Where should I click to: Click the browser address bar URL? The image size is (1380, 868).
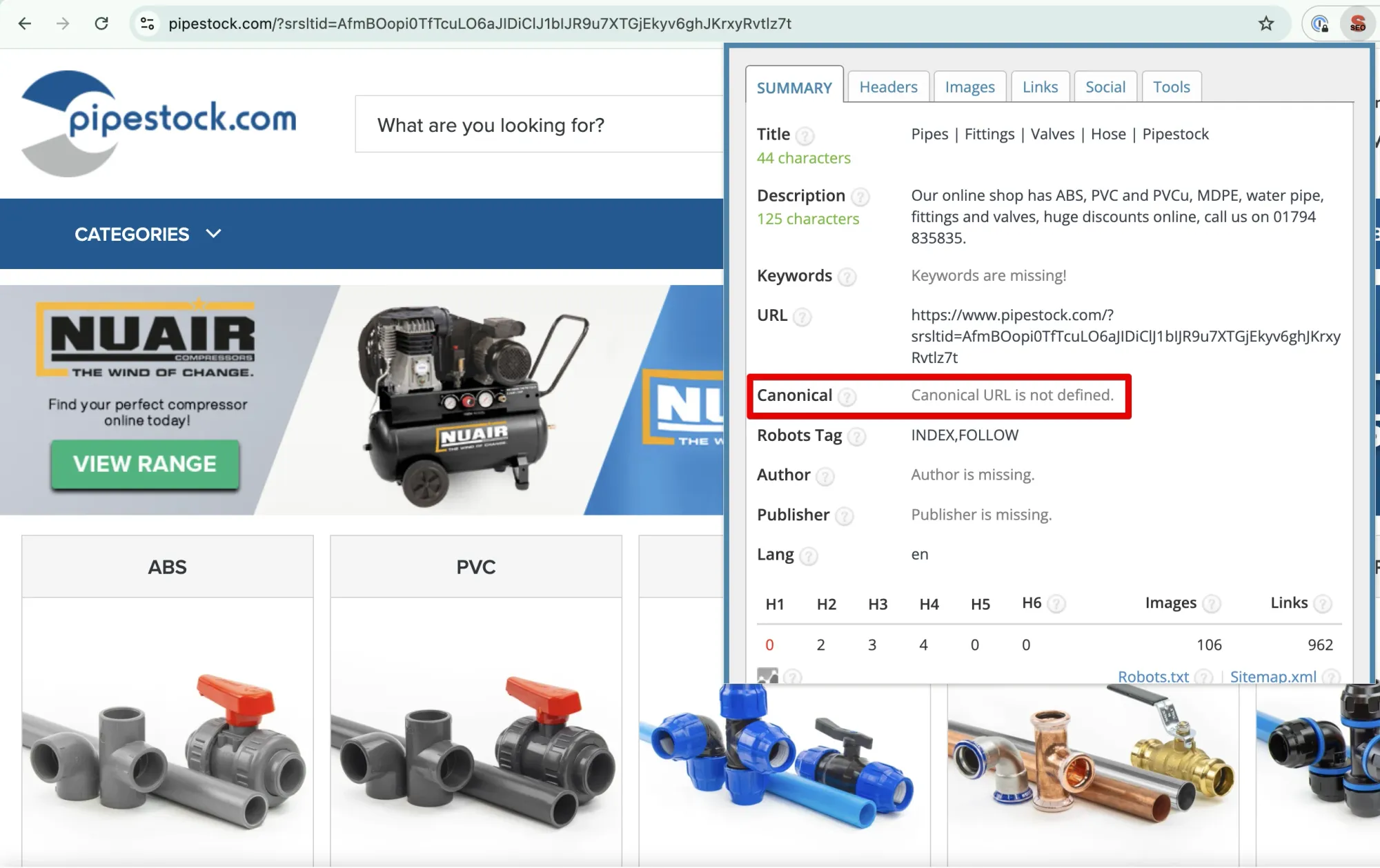480,23
